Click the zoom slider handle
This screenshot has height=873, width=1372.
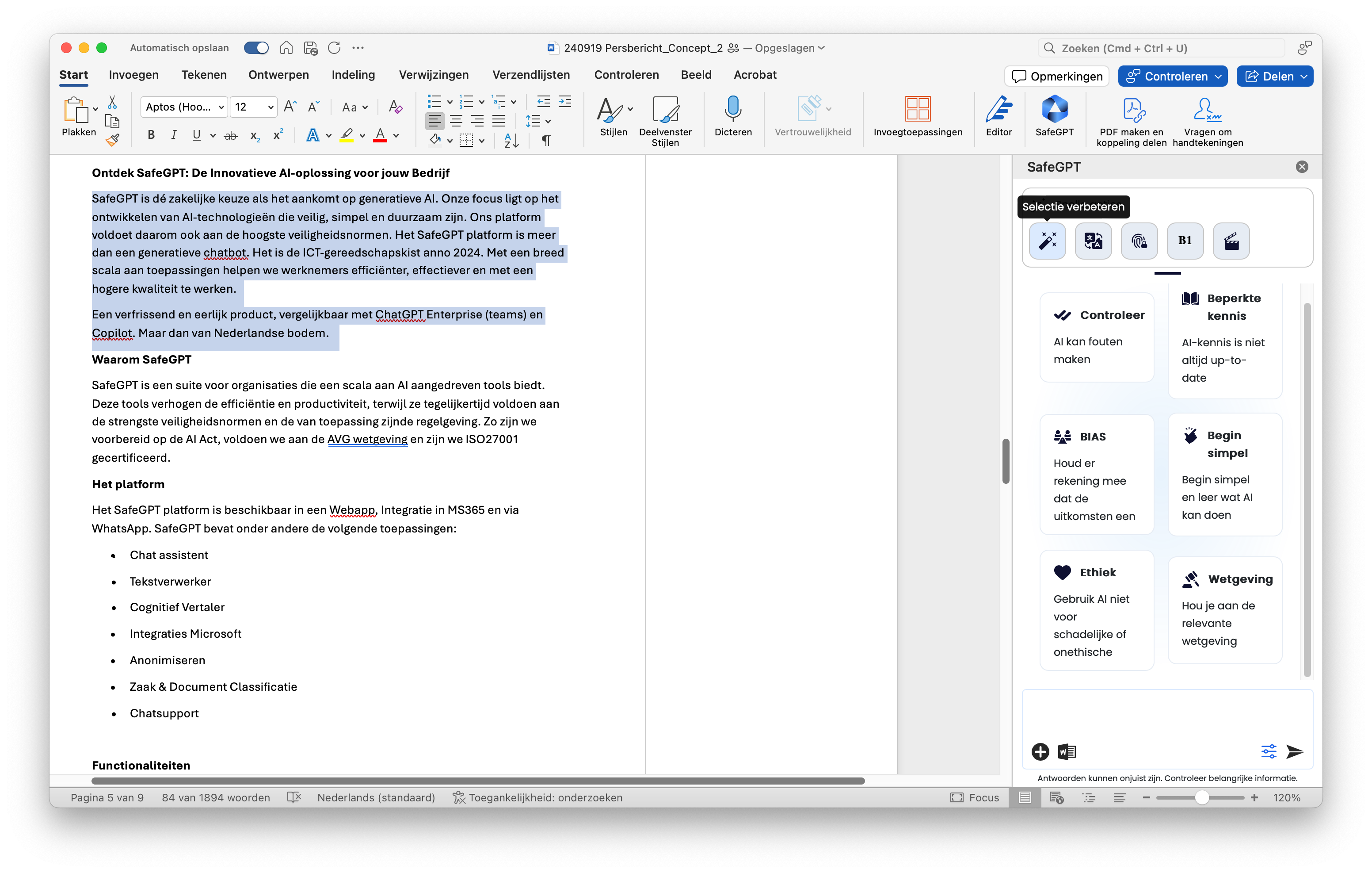(1202, 798)
